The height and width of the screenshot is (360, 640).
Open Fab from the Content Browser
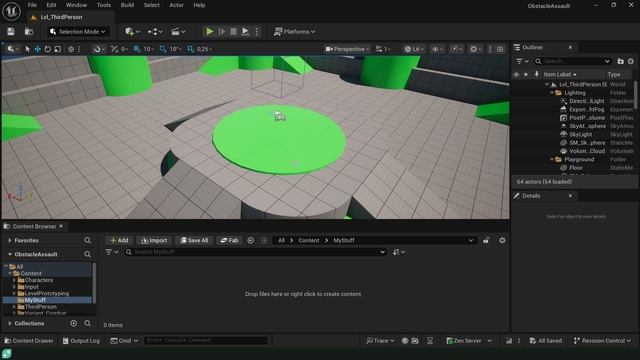229,240
